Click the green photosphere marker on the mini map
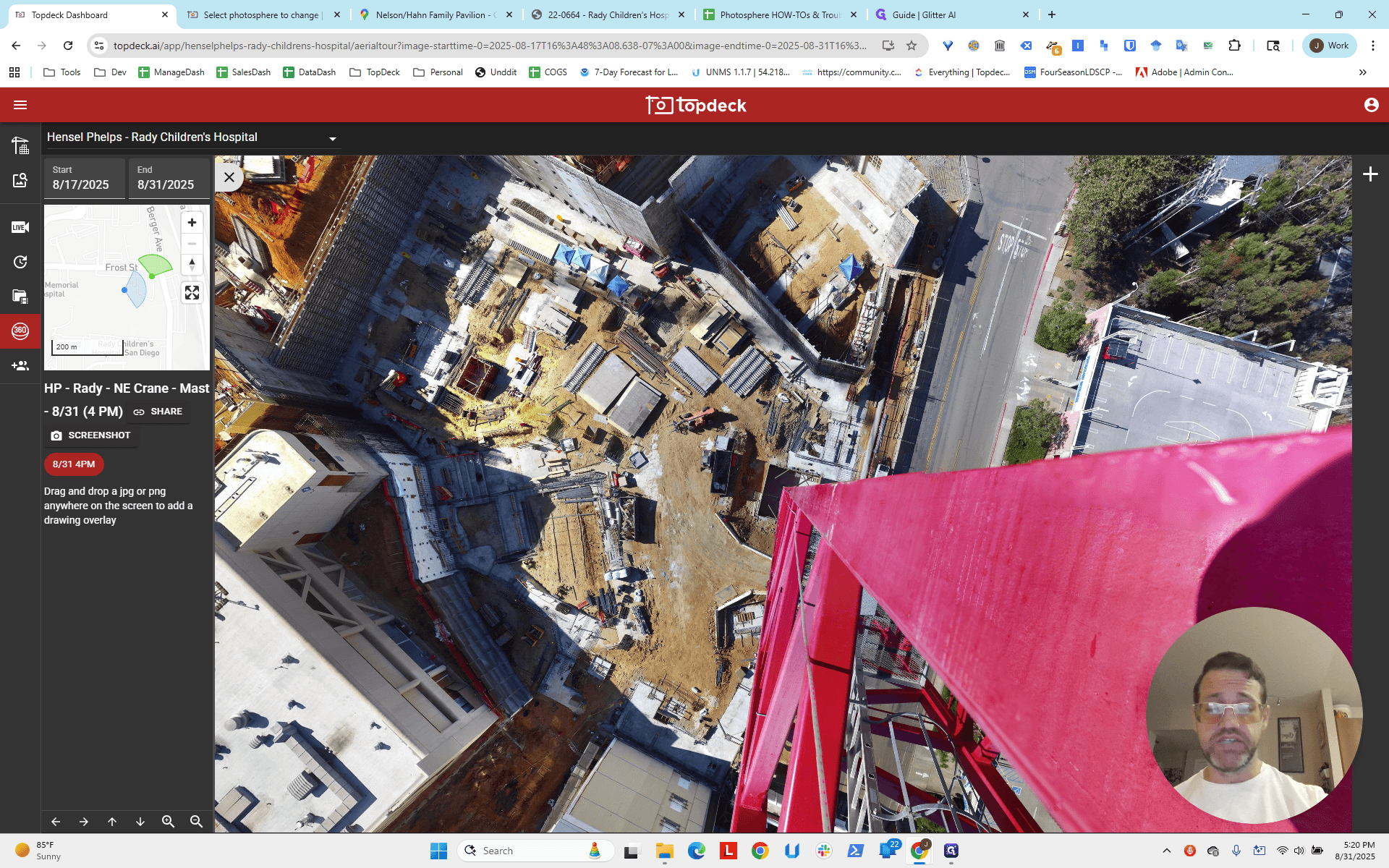The width and height of the screenshot is (1389, 868). 152,276
